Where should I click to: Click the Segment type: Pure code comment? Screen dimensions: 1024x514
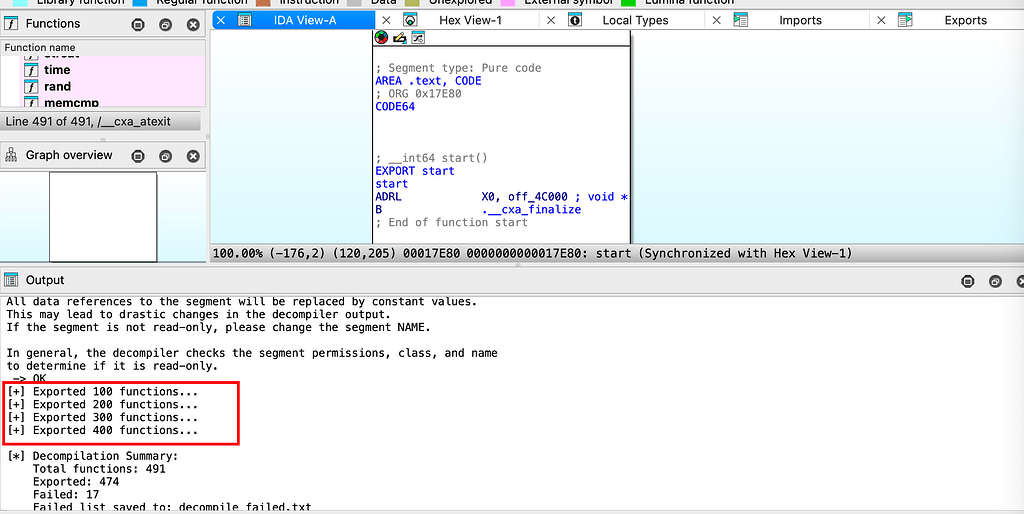click(458, 68)
